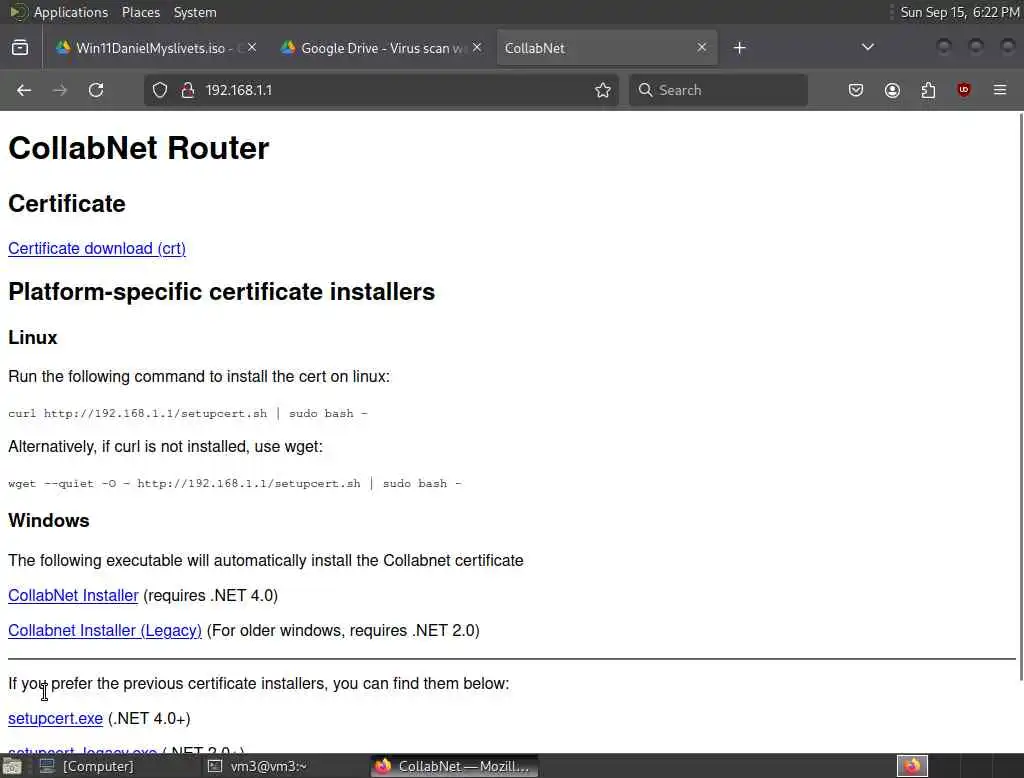The image size is (1024, 778).
Task: Click the wget setupcert.sh command text
Action: point(234,483)
